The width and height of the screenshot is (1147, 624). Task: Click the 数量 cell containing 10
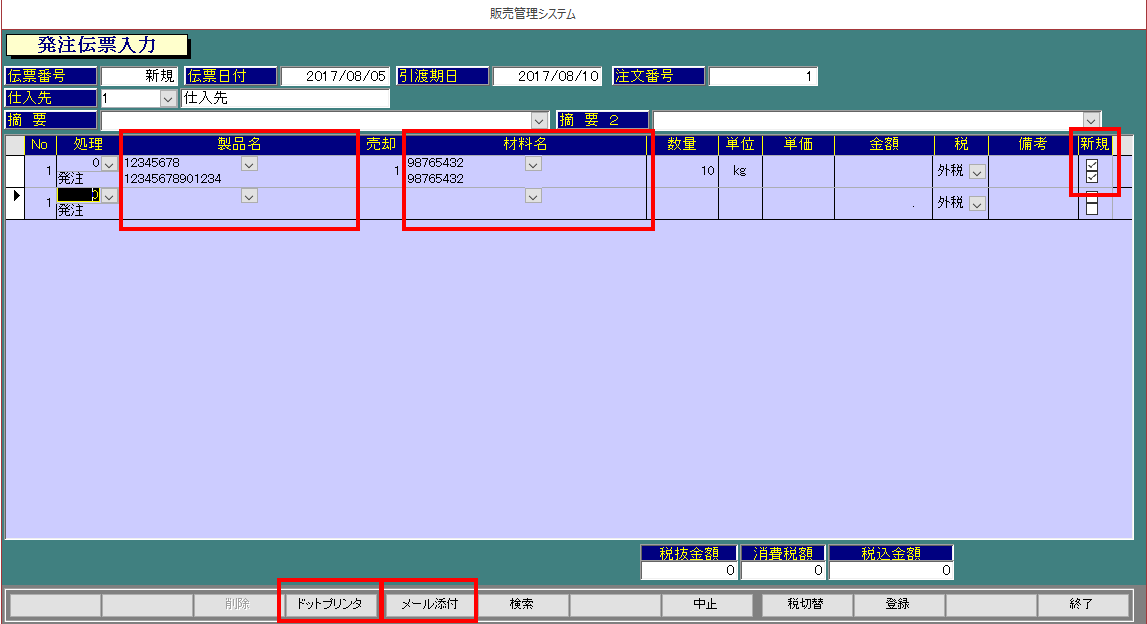tap(682, 171)
